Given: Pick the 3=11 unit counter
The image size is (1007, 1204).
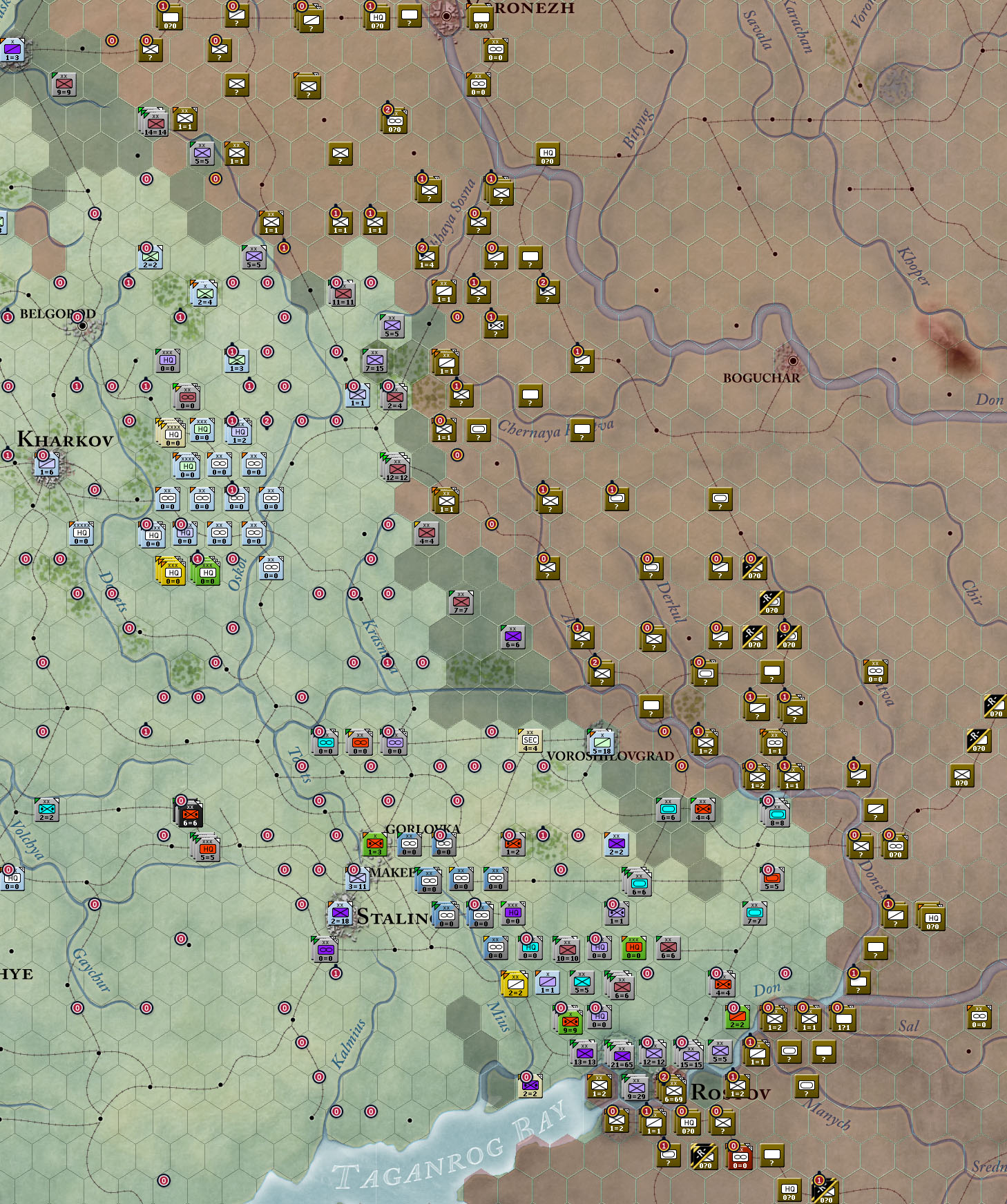Looking at the screenshot, I should click(x=357, y=878).
